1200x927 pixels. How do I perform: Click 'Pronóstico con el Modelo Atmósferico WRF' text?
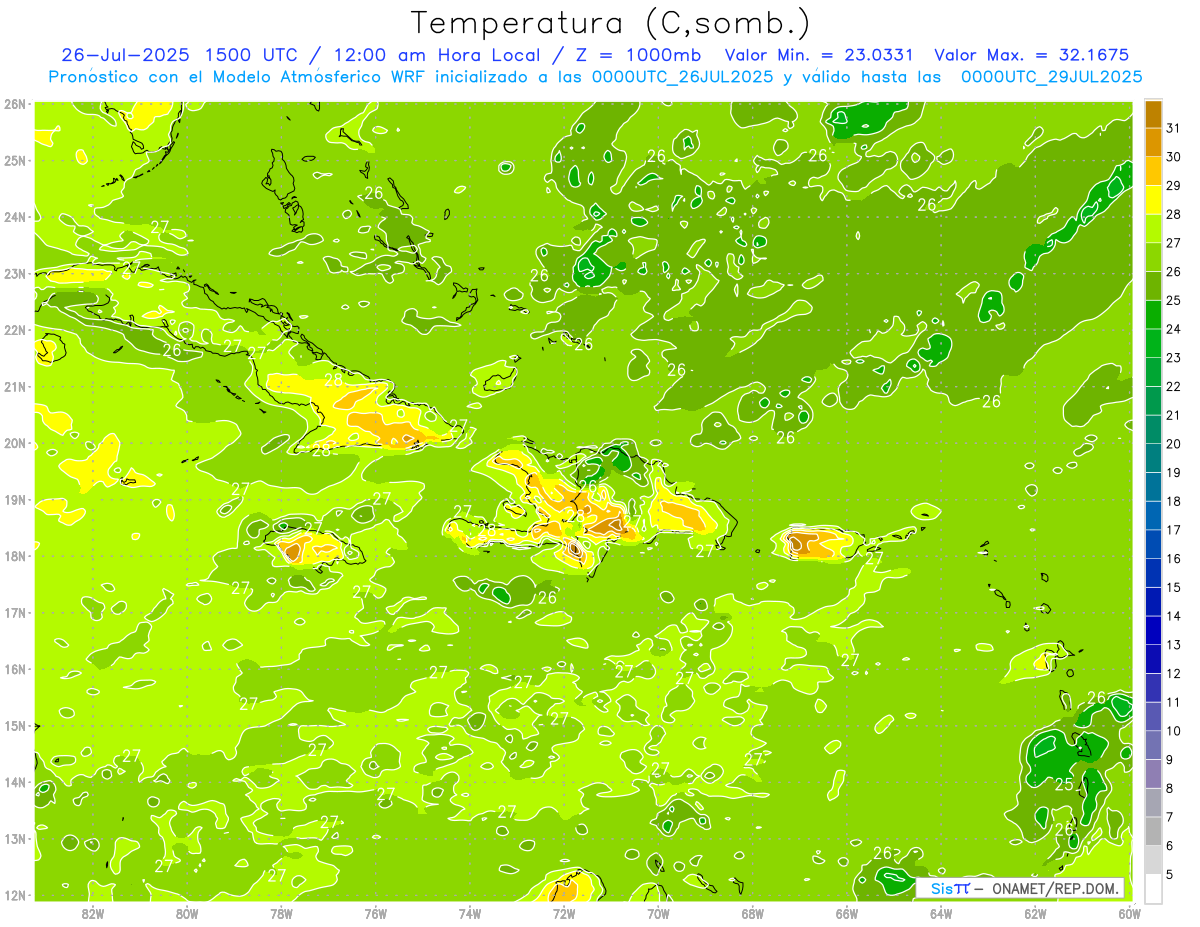[236, 76]
